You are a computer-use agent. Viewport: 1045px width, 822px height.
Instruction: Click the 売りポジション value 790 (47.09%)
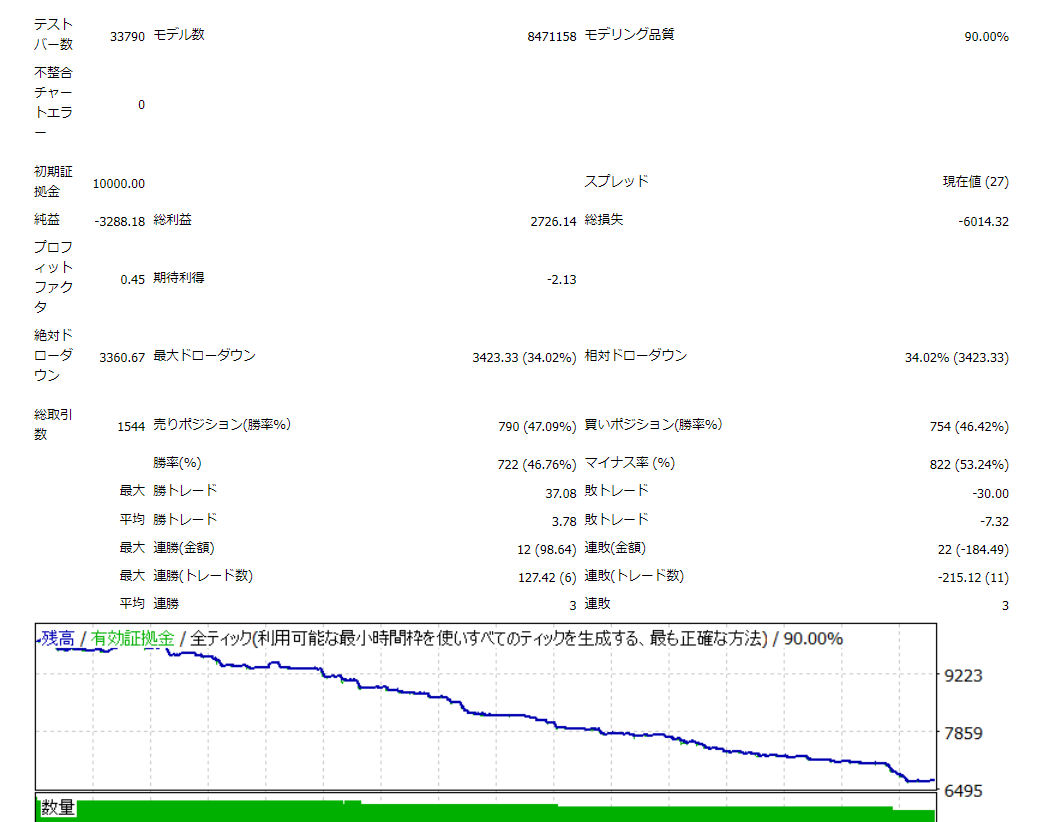[x=537, y=427]
